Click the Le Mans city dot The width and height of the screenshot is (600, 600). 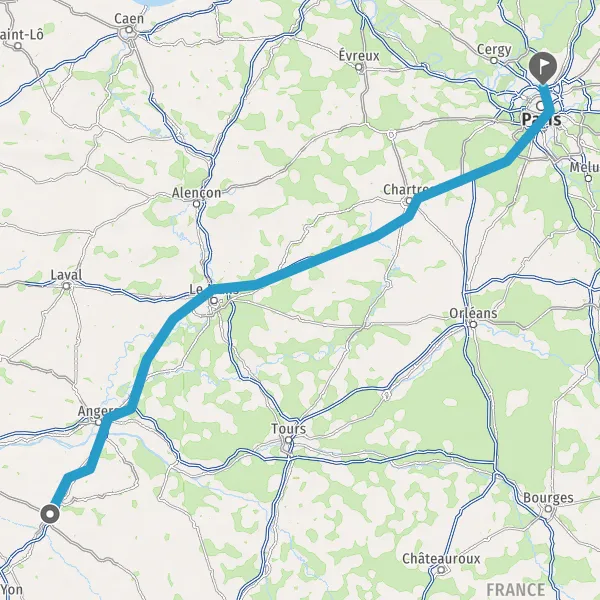(x=214, y=301)
